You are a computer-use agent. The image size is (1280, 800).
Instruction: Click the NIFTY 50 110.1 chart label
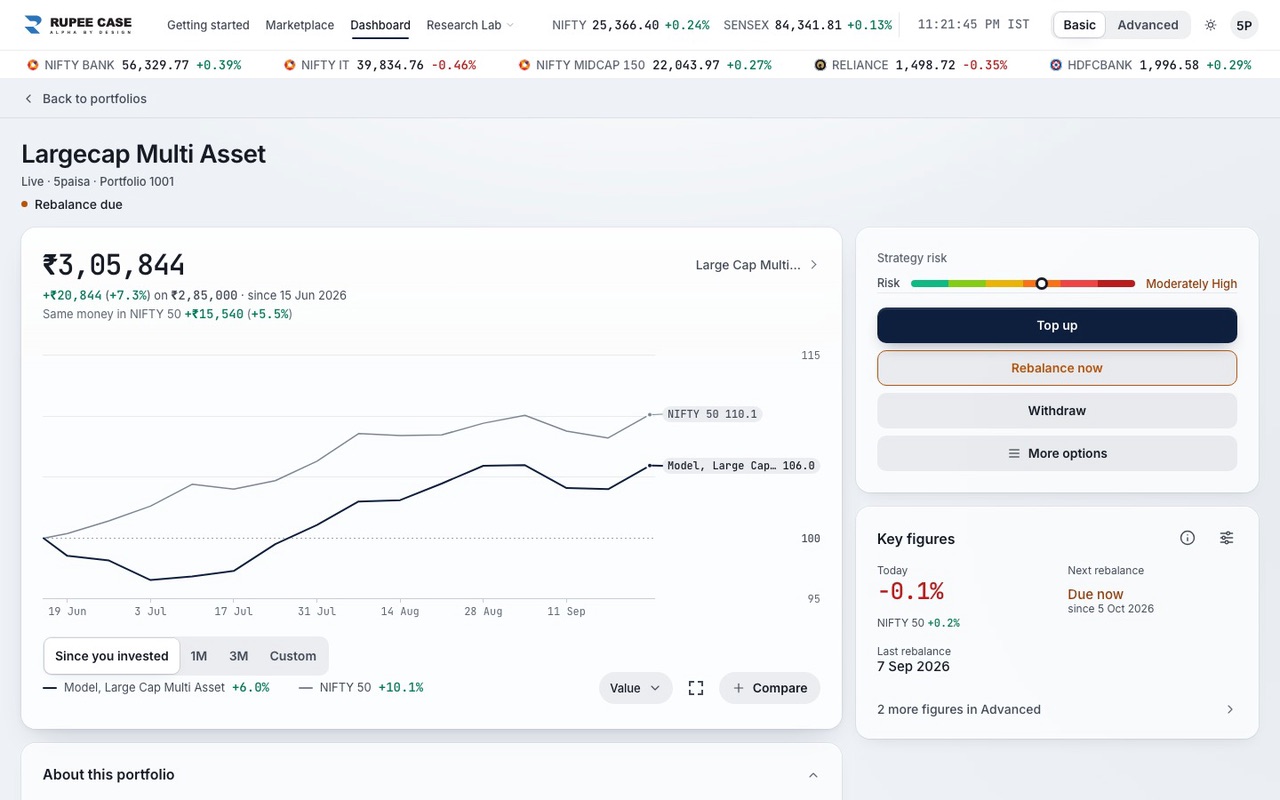pyautogui.click(x=712, y=414)
